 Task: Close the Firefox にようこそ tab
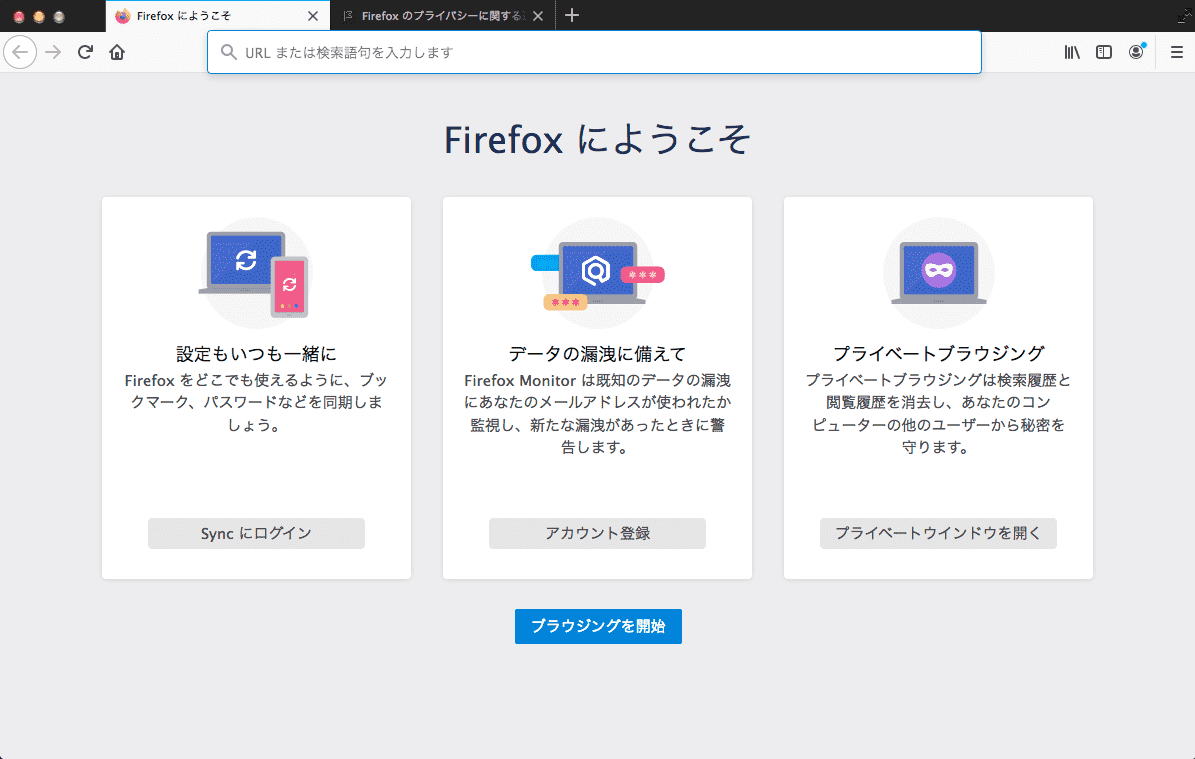coord(312,16)
